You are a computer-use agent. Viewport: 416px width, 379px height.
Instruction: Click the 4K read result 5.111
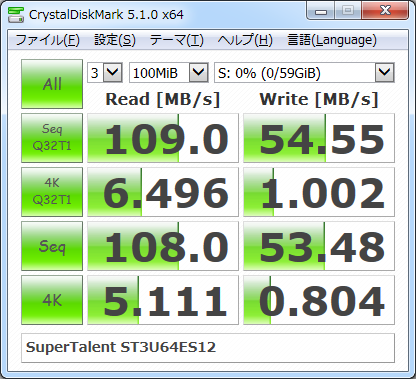tap(163, 300)
